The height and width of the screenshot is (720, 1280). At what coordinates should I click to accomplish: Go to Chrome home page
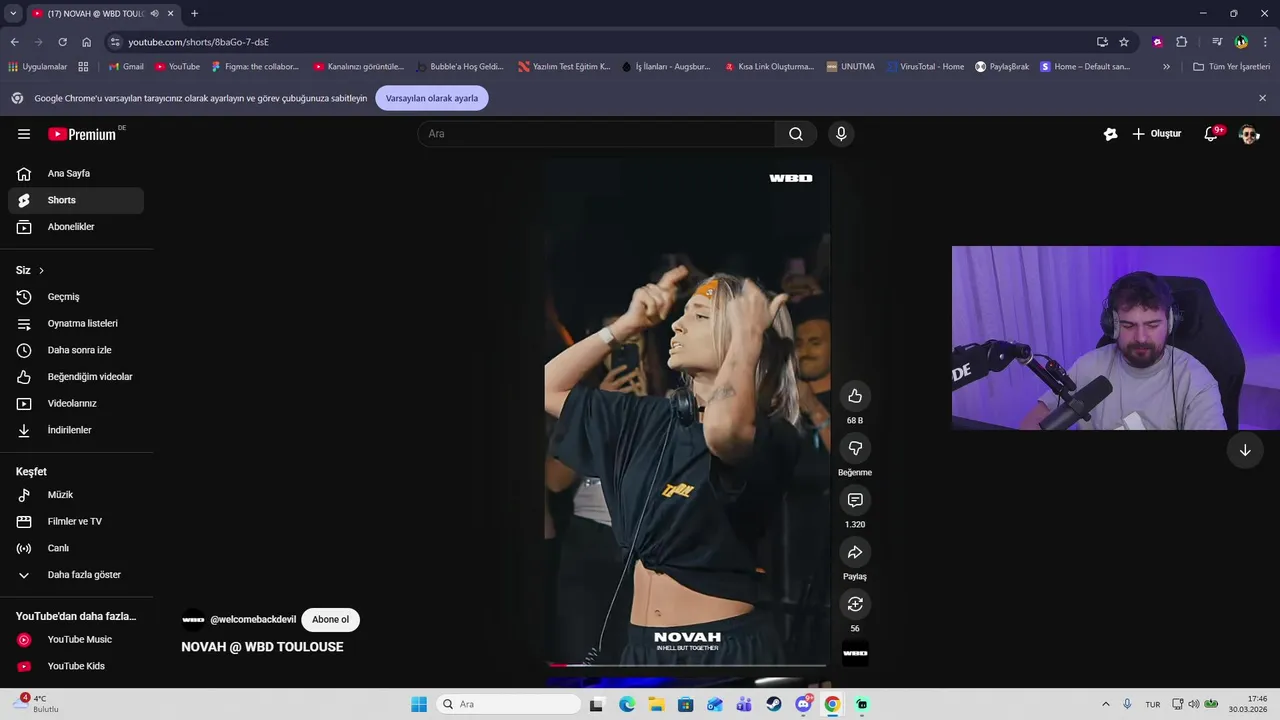[86, 42]
